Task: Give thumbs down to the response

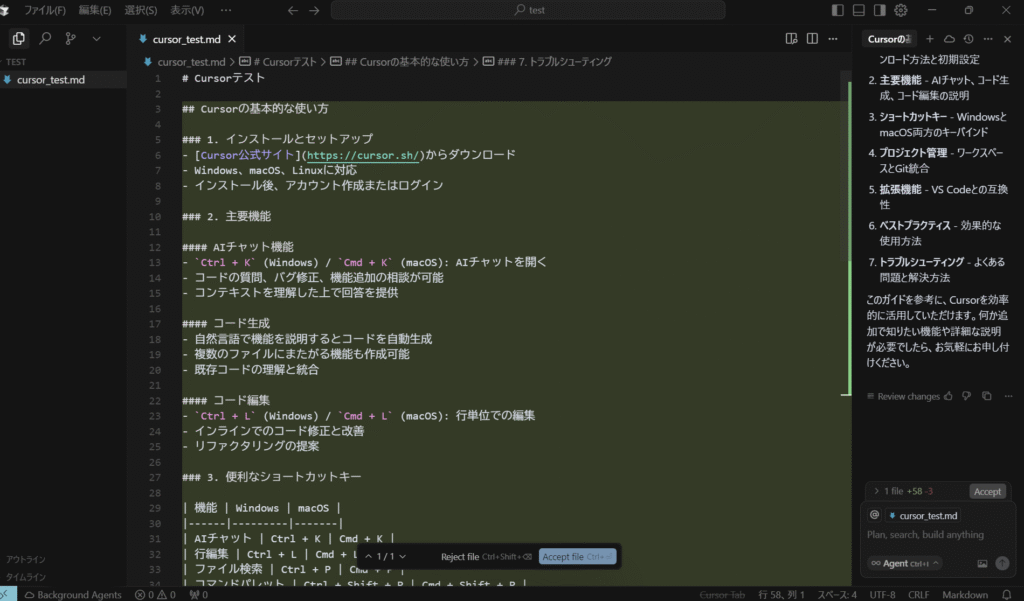Action: [x=967, y=396]
